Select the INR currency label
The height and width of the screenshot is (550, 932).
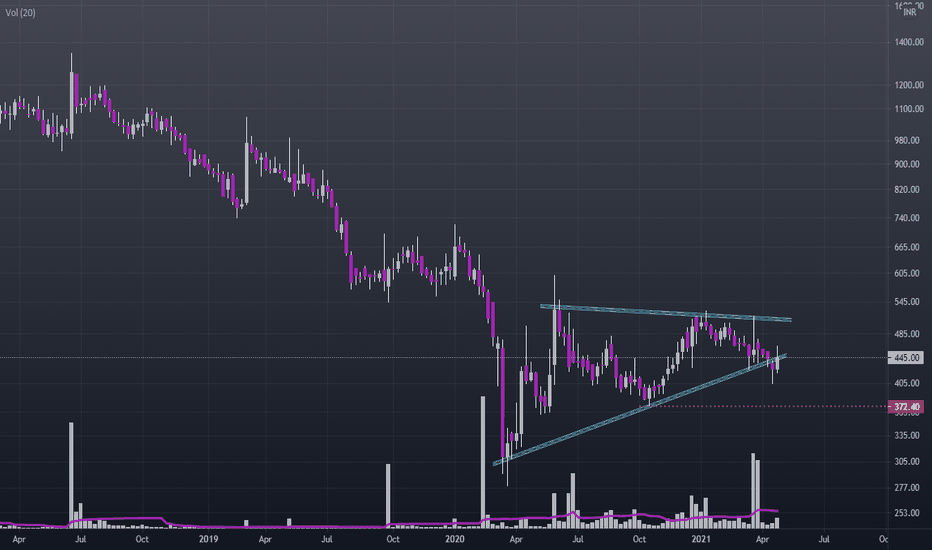click(x=909, y=12)
